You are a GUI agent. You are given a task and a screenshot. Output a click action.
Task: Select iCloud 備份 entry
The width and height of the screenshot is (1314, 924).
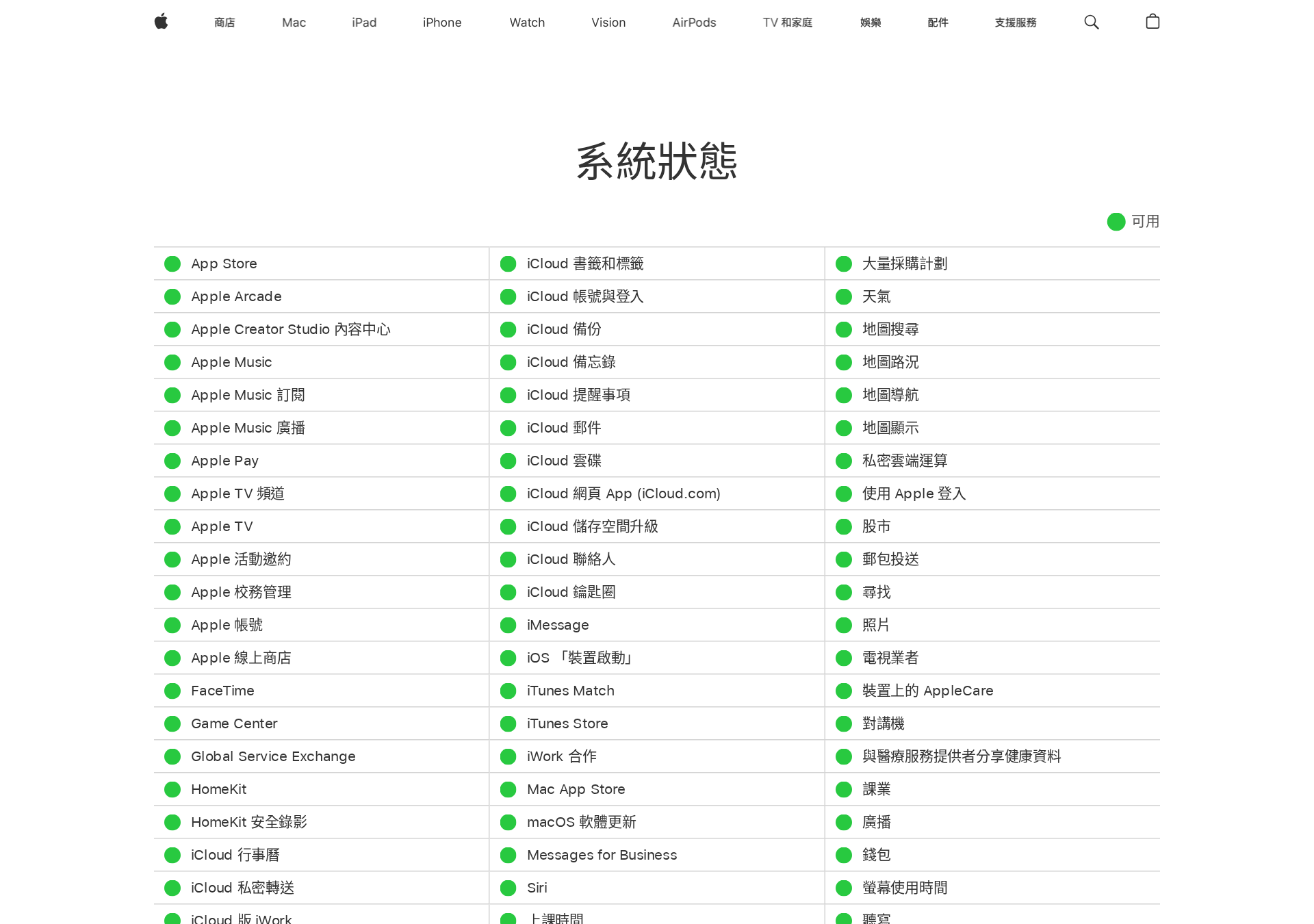(564, 329)
